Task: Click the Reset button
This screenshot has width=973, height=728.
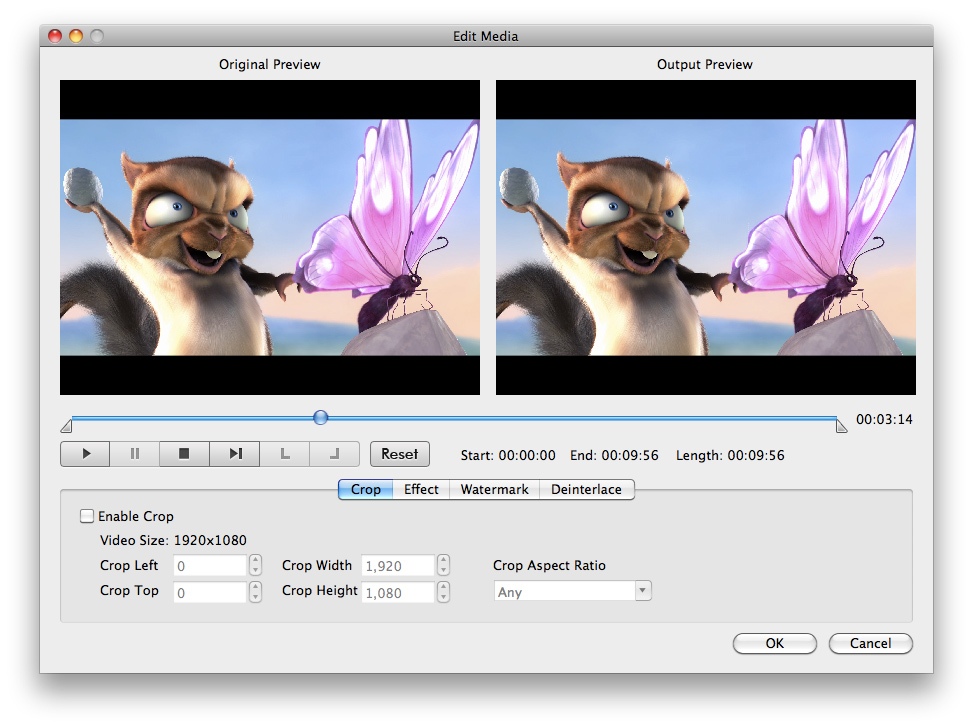Action: click(x=400, y=454)
